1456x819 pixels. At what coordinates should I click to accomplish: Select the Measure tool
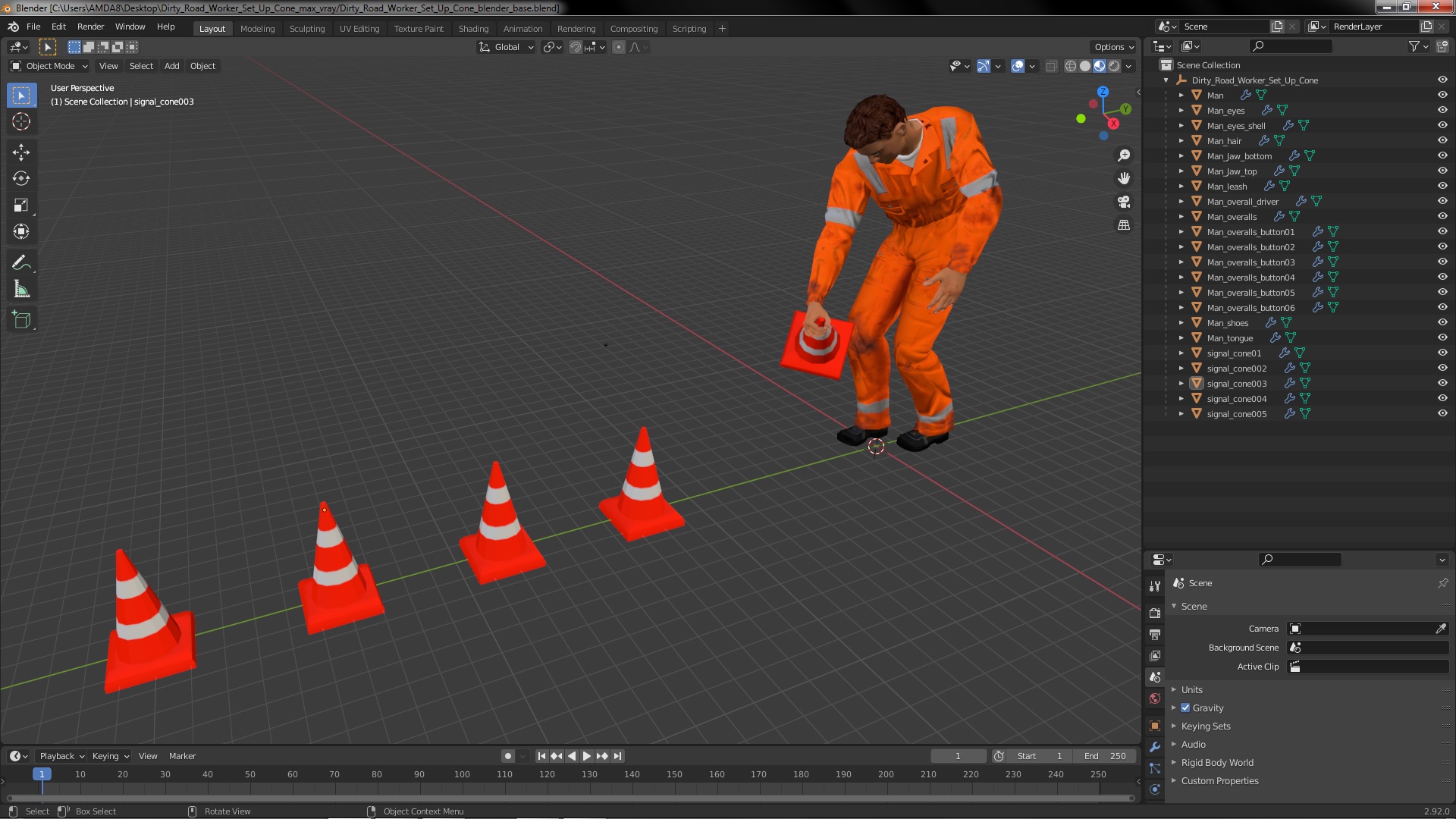(x=21, y=290)
